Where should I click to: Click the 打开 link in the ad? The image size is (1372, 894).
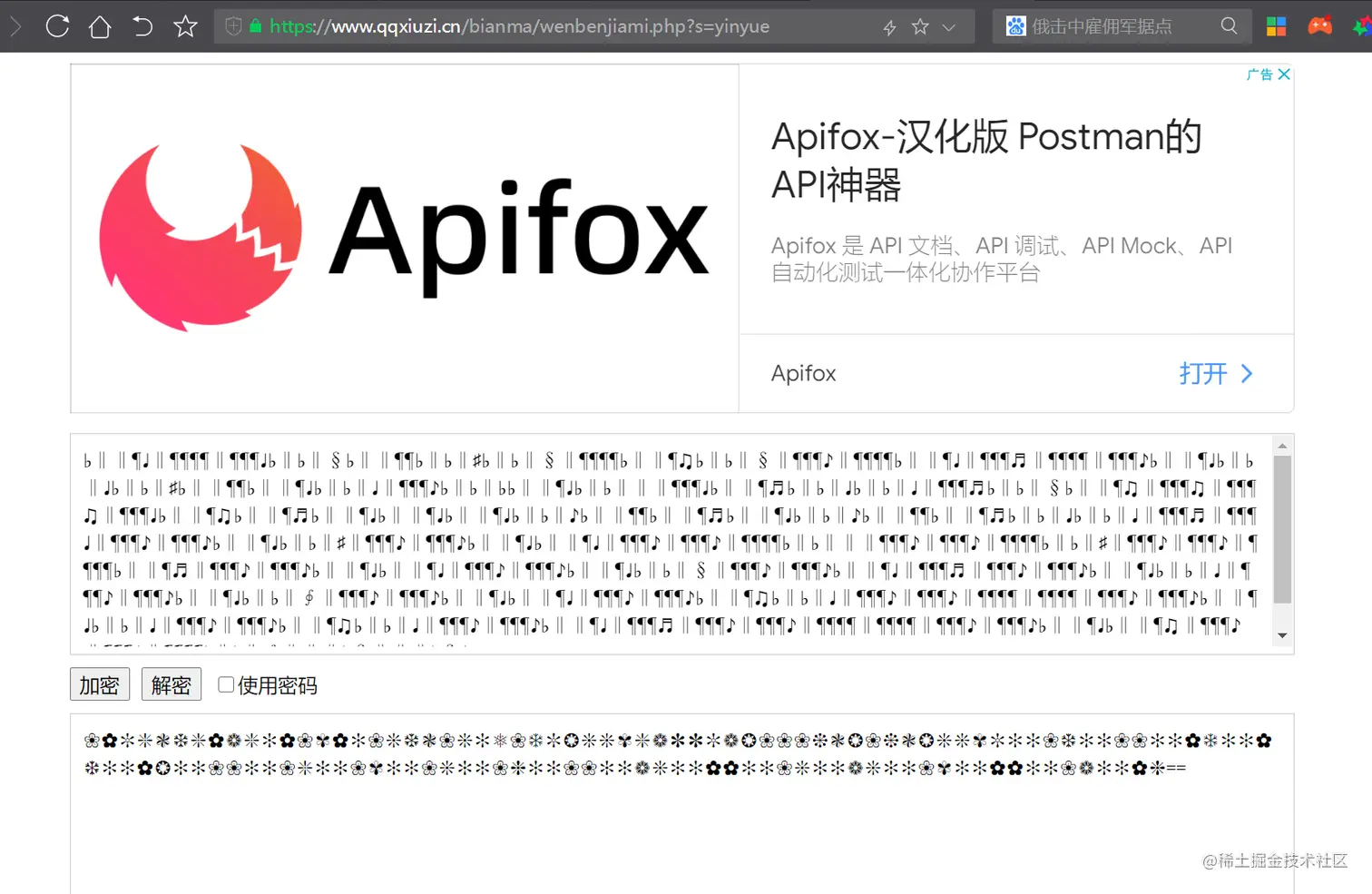(x=1202, y=373)
